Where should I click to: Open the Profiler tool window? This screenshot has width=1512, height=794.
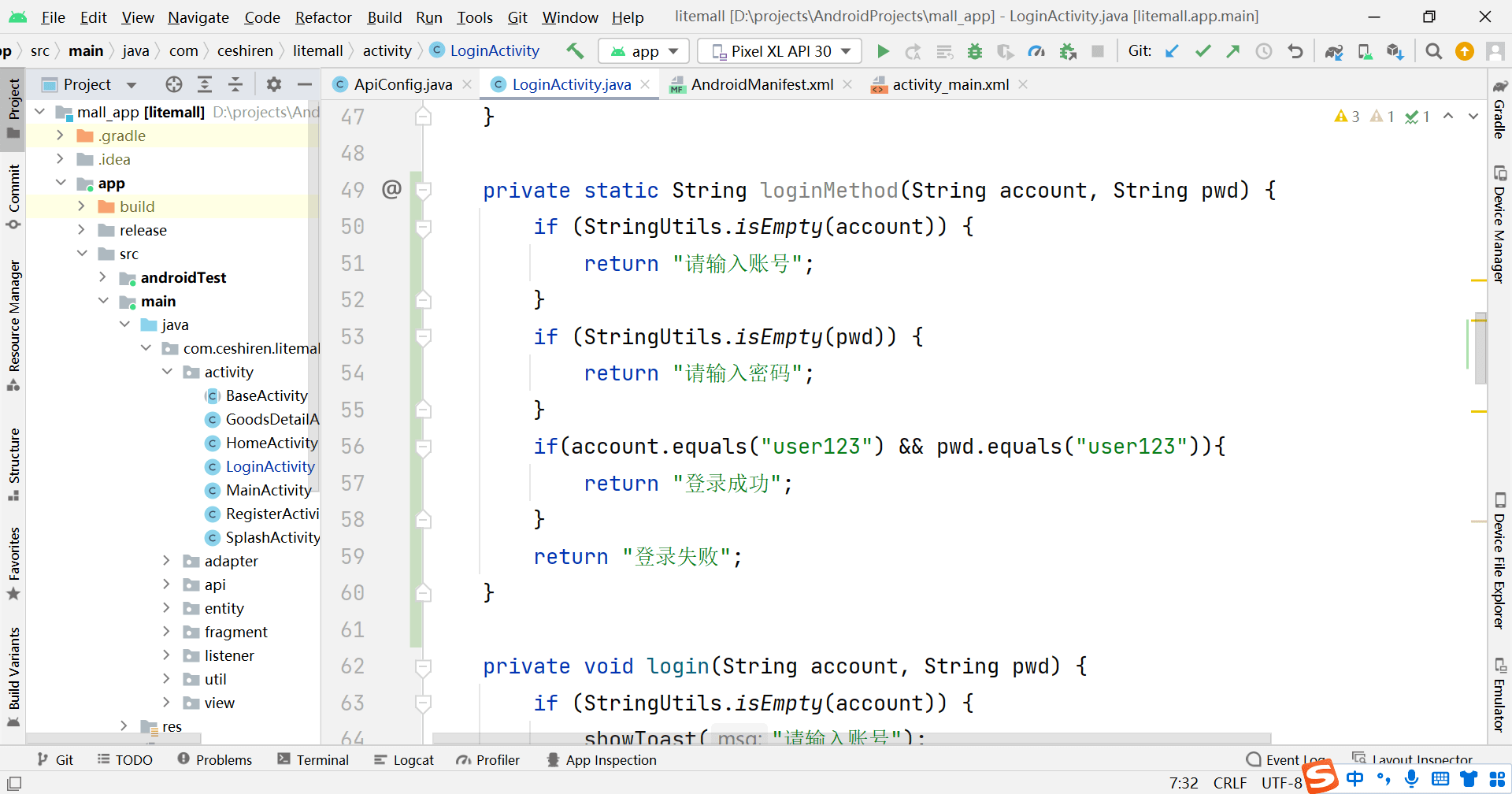[x=487, y=759]
